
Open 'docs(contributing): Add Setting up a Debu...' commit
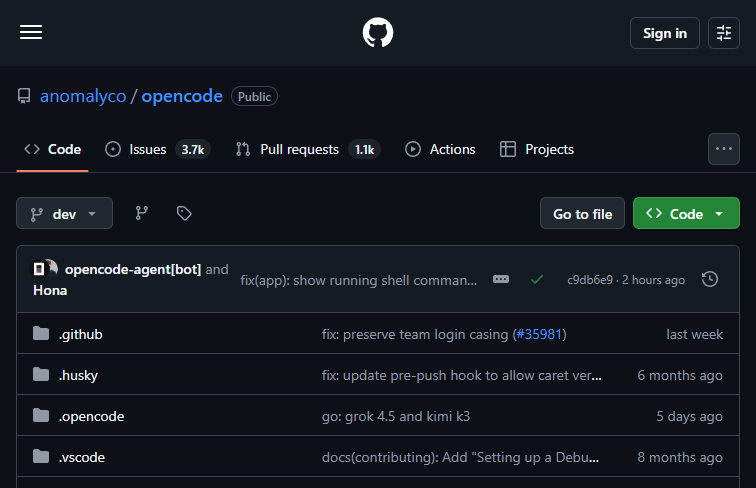click(460, 457)
